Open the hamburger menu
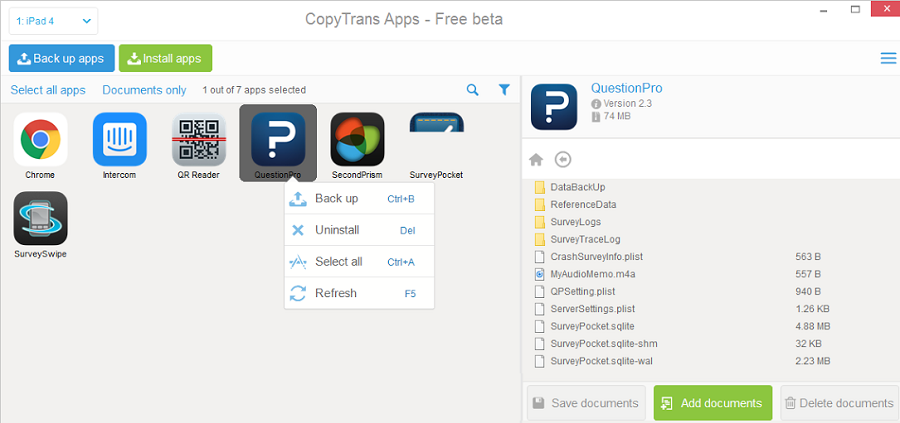This screenshot has width=900, height=423. pyautogui.click(x=888, y=58)
